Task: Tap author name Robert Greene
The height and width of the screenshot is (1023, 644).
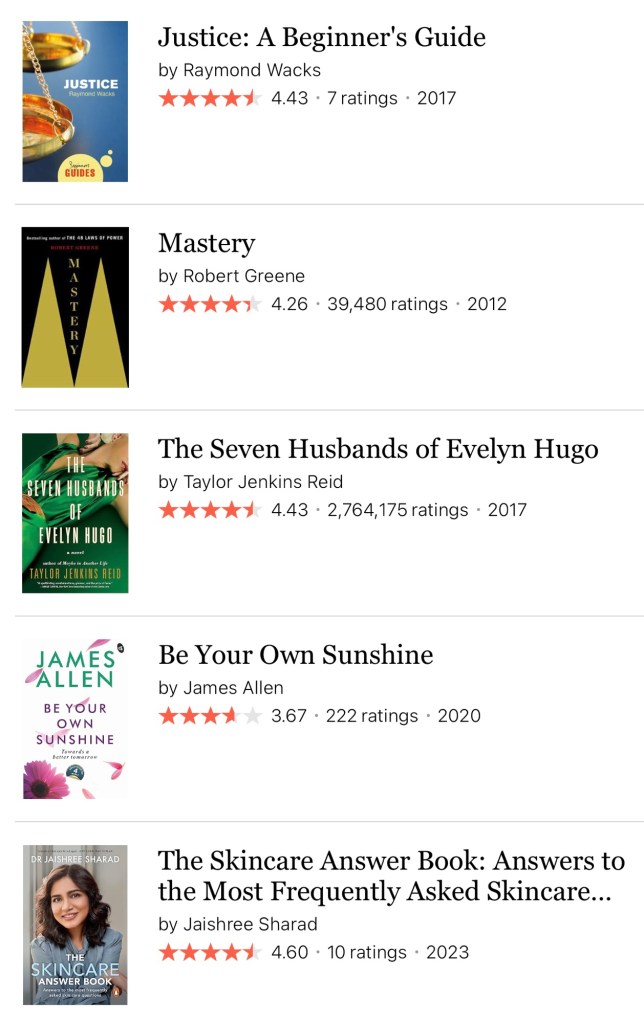Action: (244, 276)
